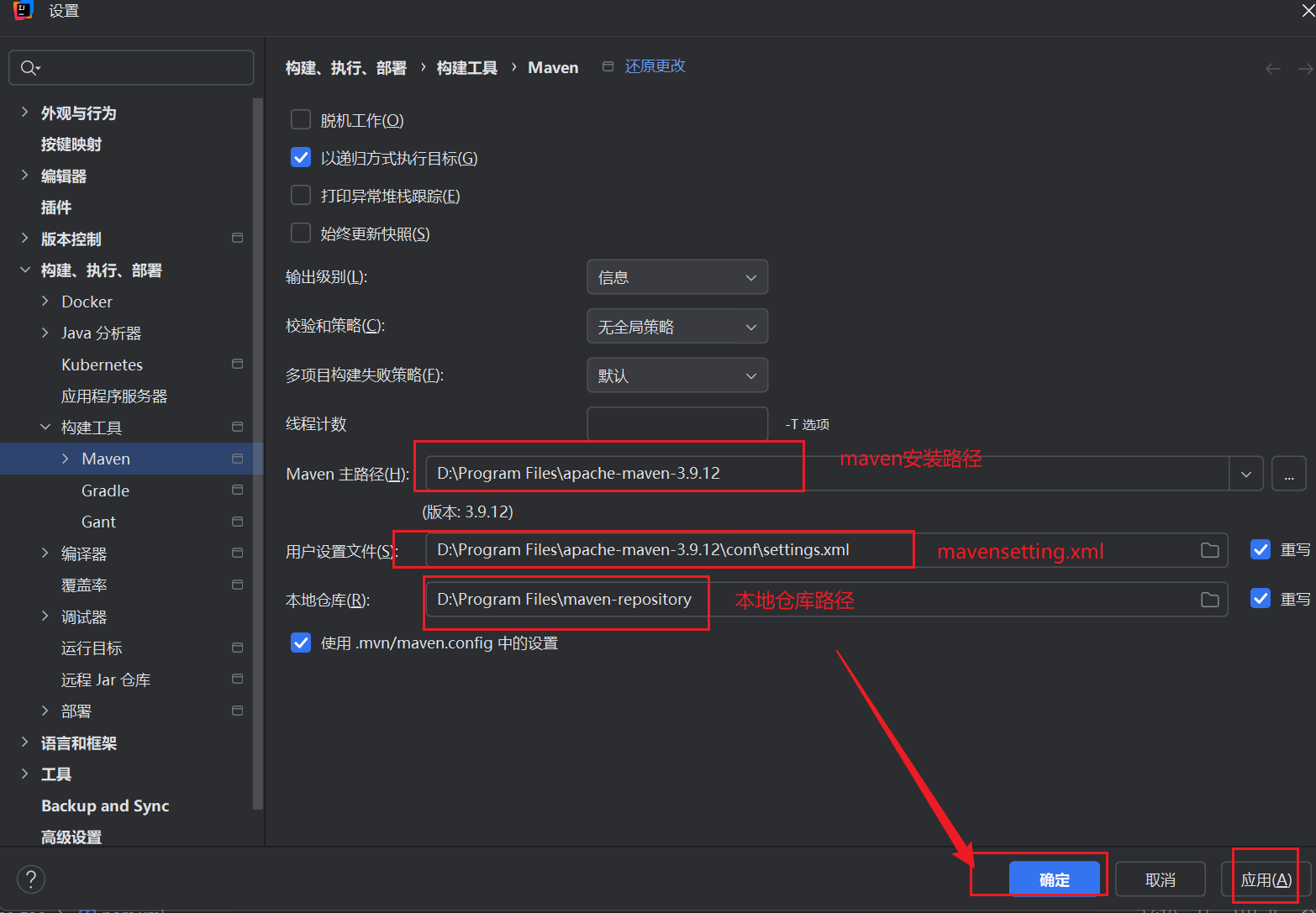Expand the 编辑器 tree node
The width and height of the screenshot is (1316, 913).
tap(24, 175)
